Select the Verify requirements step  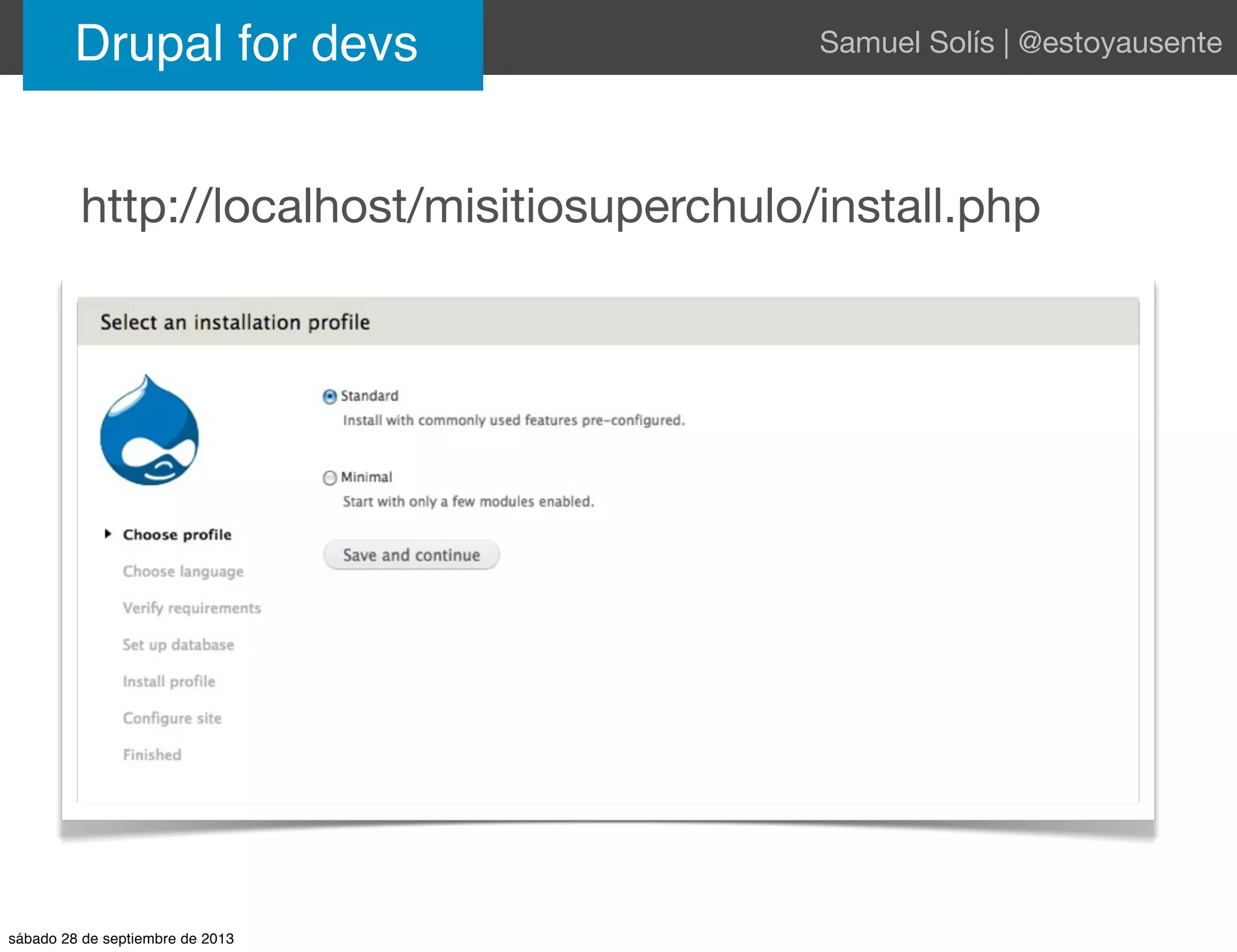[x=191, y=608]
